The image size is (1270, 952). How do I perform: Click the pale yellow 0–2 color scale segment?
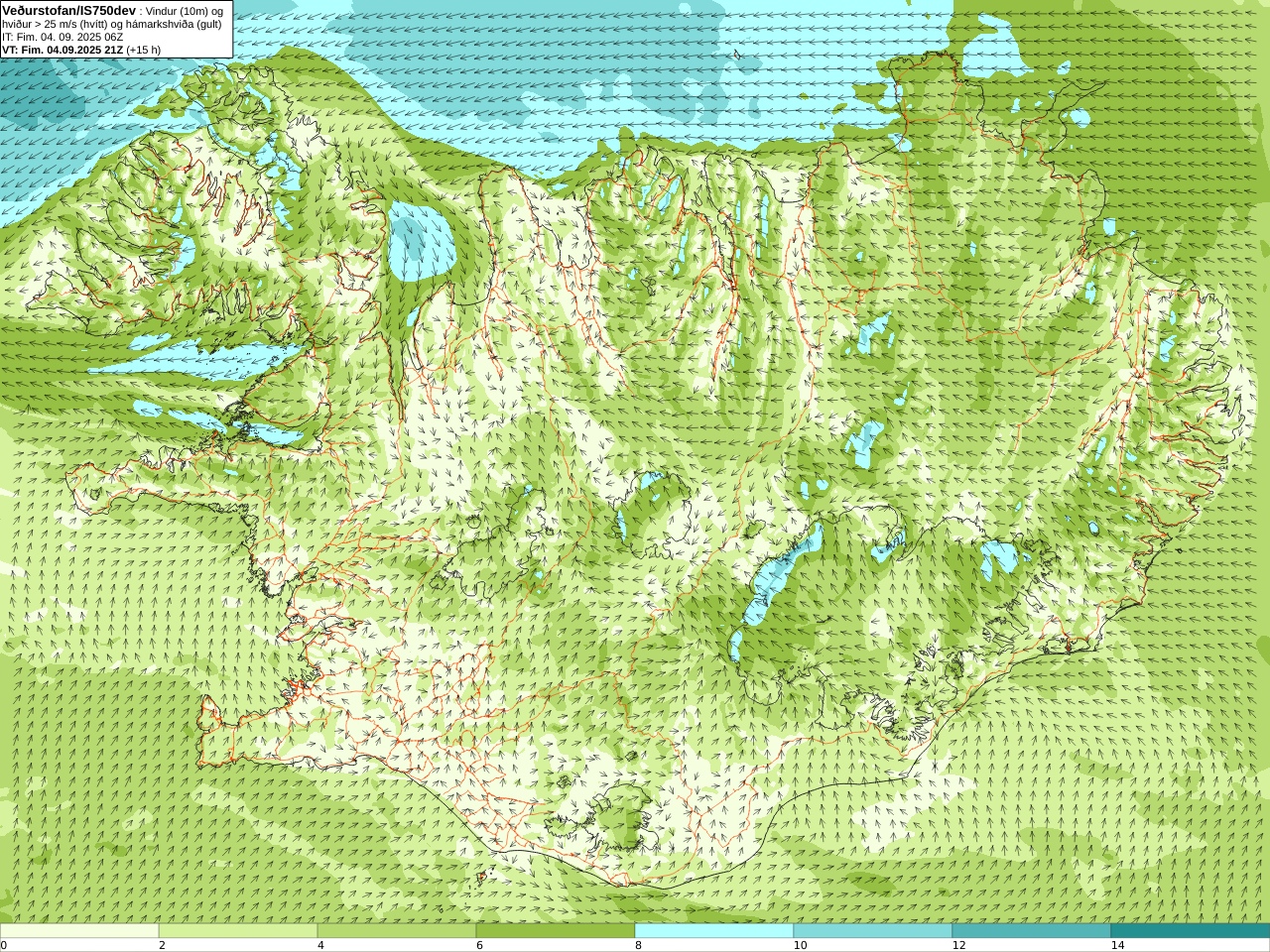pyautogui.click(x=79, y=931)
